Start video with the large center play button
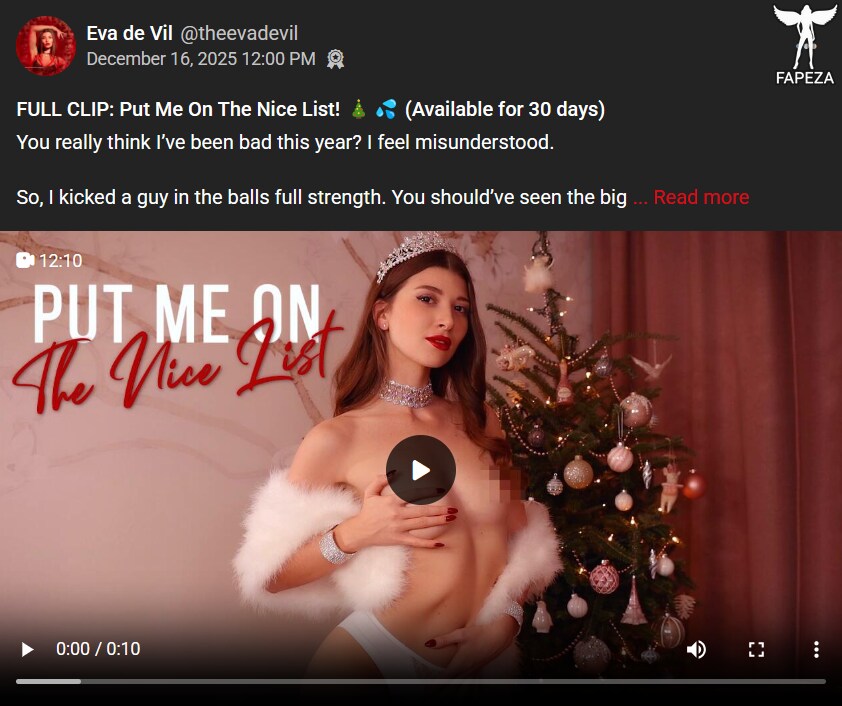842x706 pixels. [x=420, y=470]
